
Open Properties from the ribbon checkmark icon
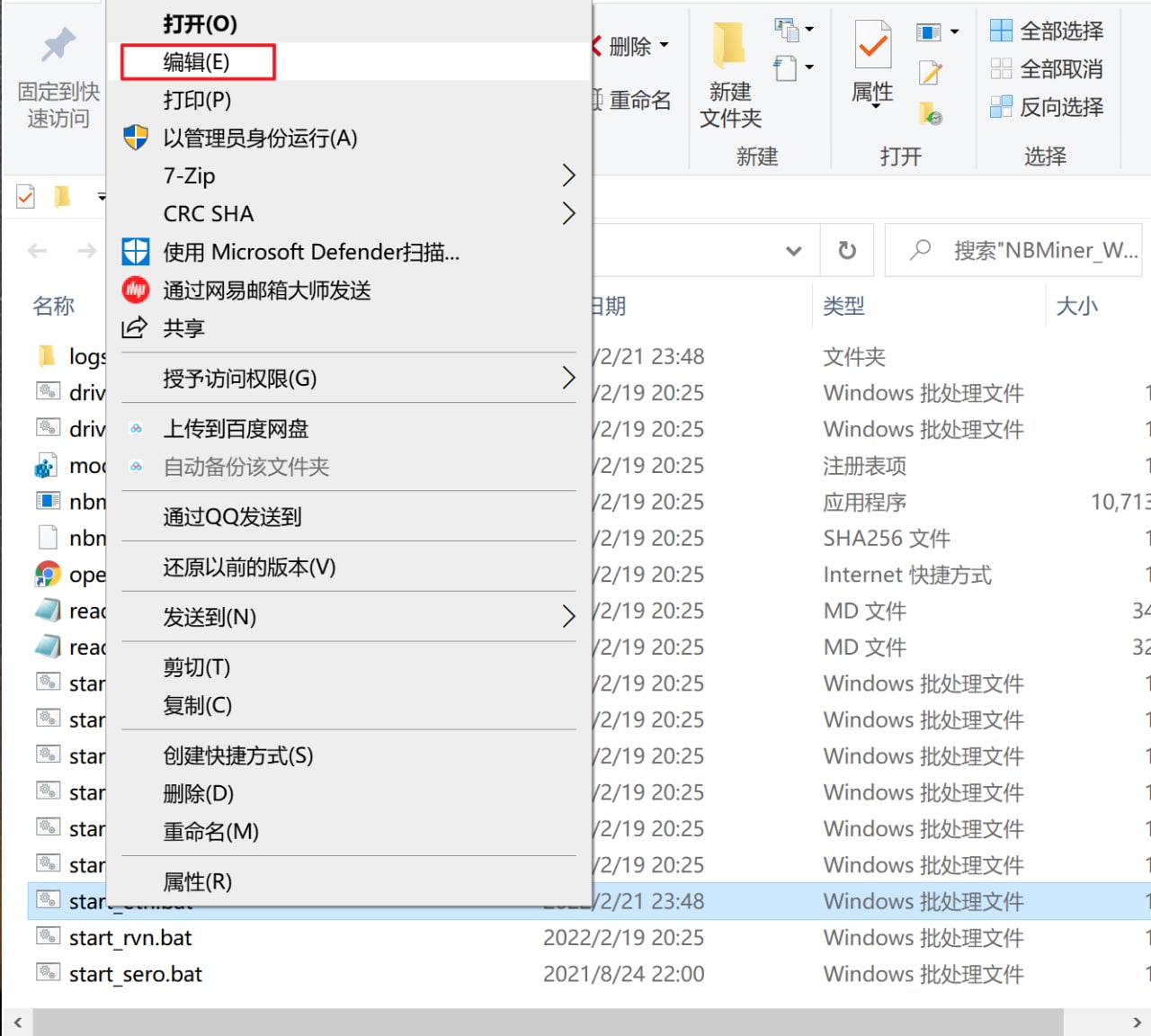[872, 45]
